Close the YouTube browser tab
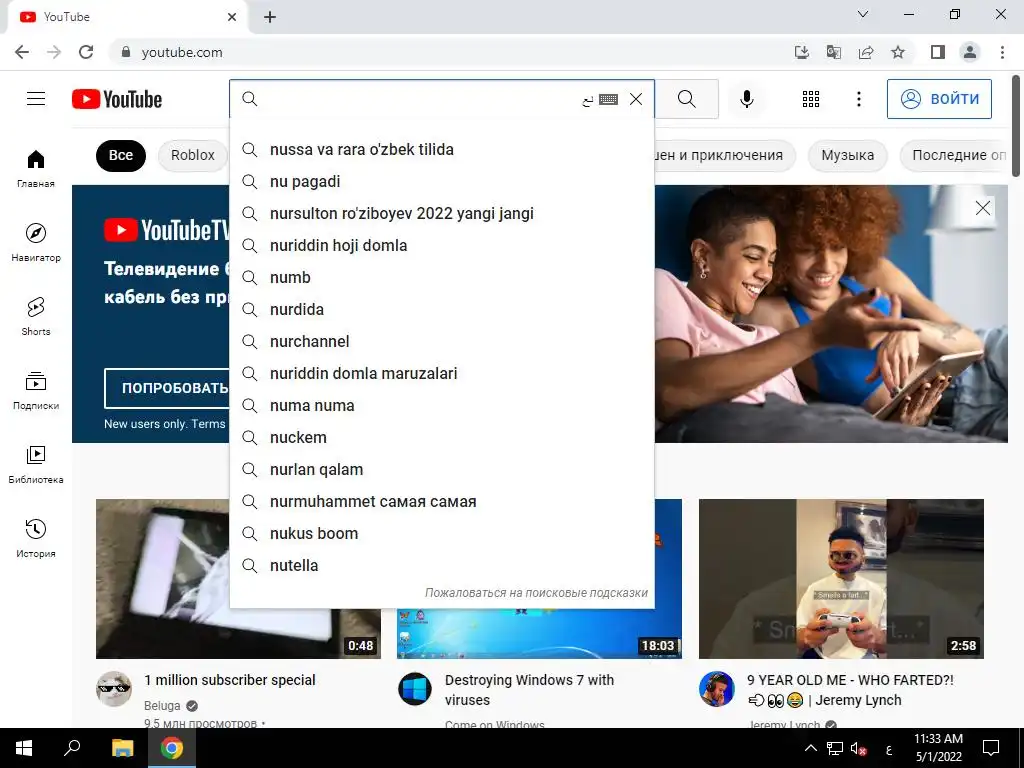The height and width of the screenshot is (768, 1024). pos(232,17)
